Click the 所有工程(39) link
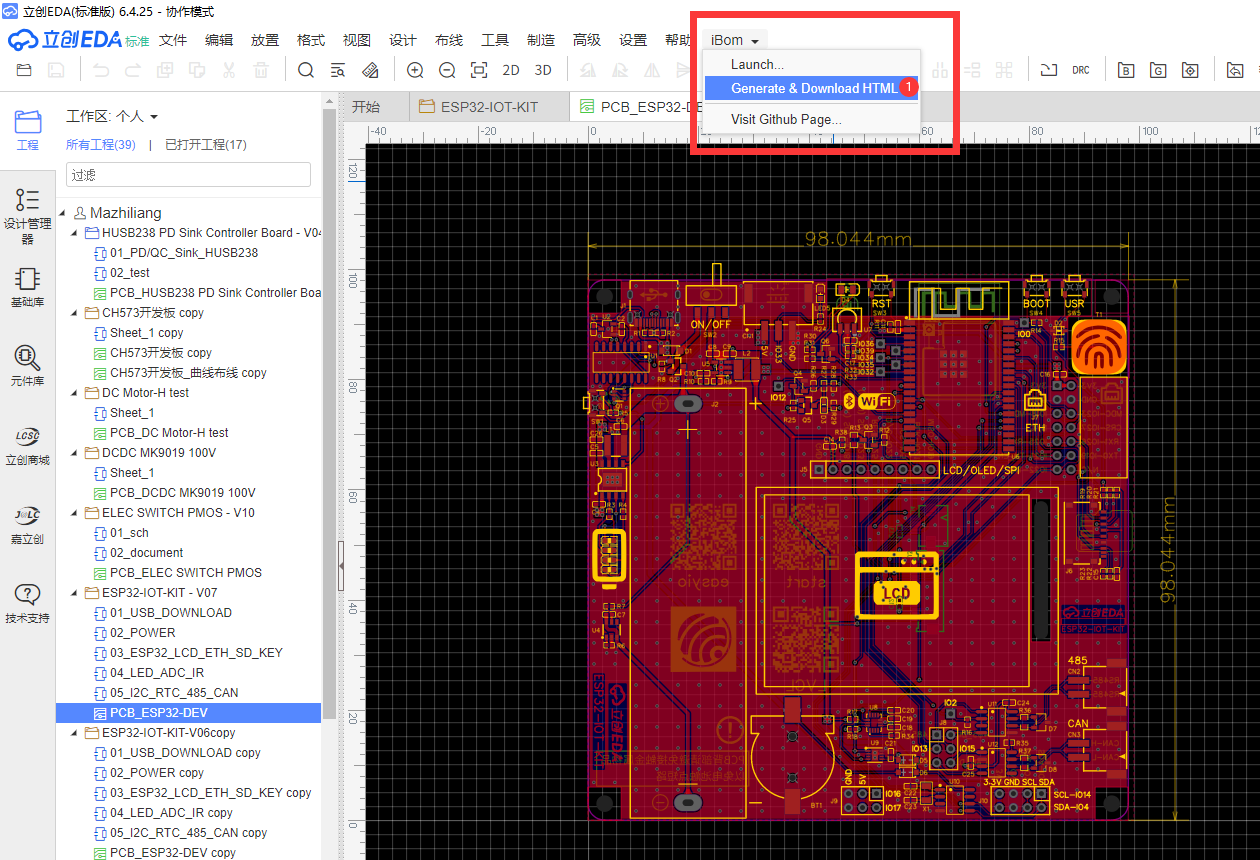Screen dimensions: 1260x860 point(99,144)
